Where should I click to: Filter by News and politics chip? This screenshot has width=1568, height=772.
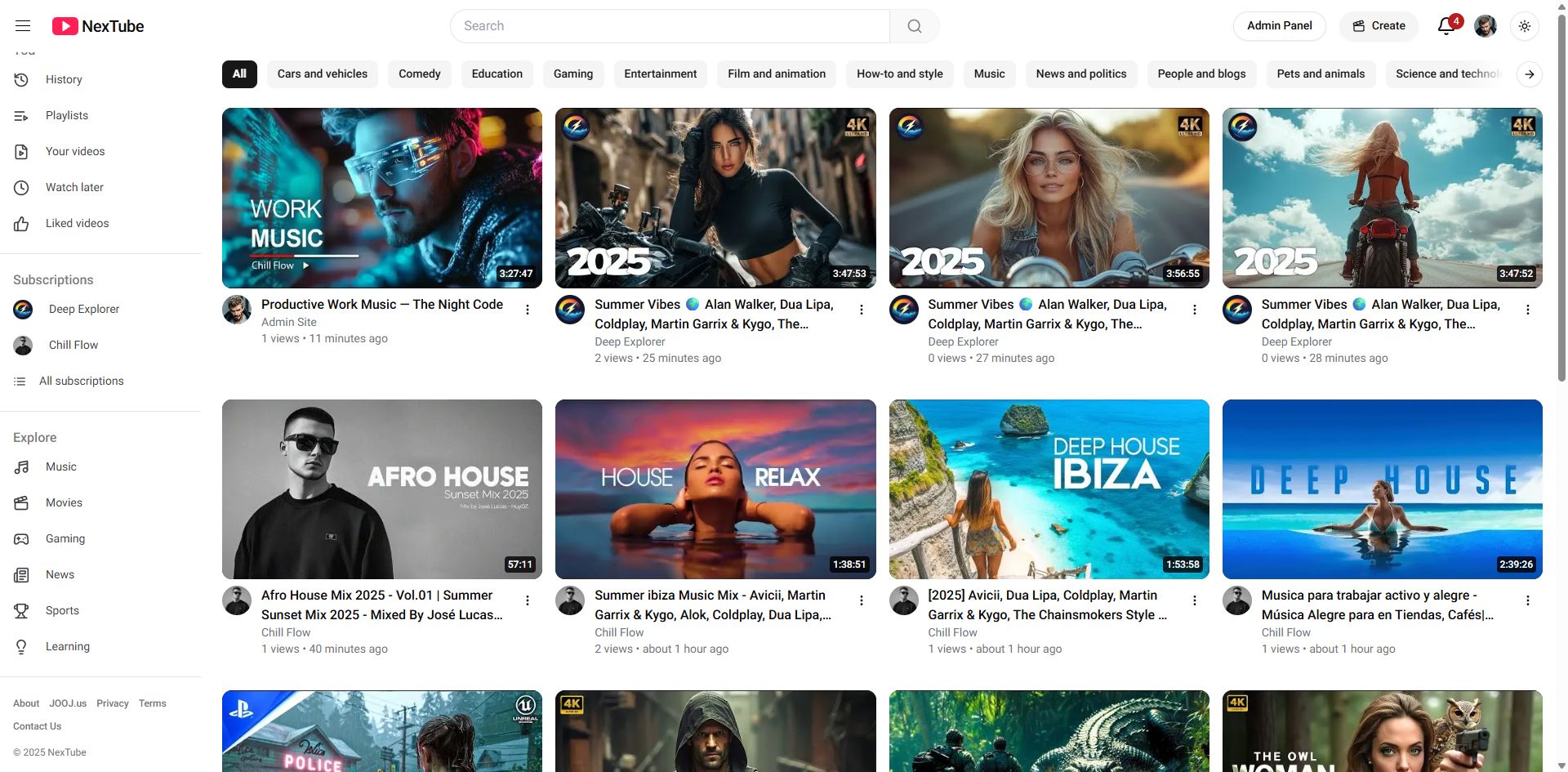pyautogui.click(x=1080, y=74)
